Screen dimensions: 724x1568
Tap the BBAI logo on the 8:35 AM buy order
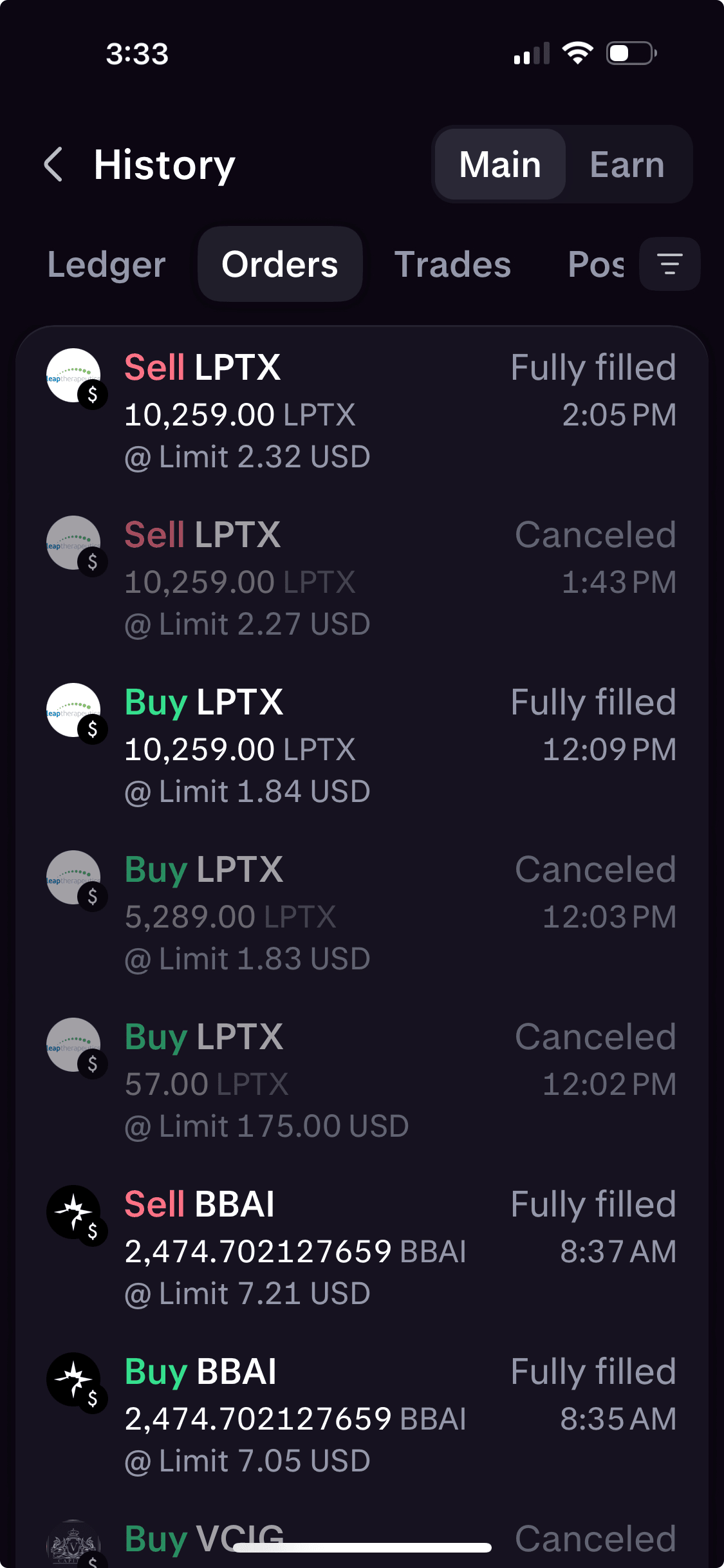click(x=74, y=1380)
